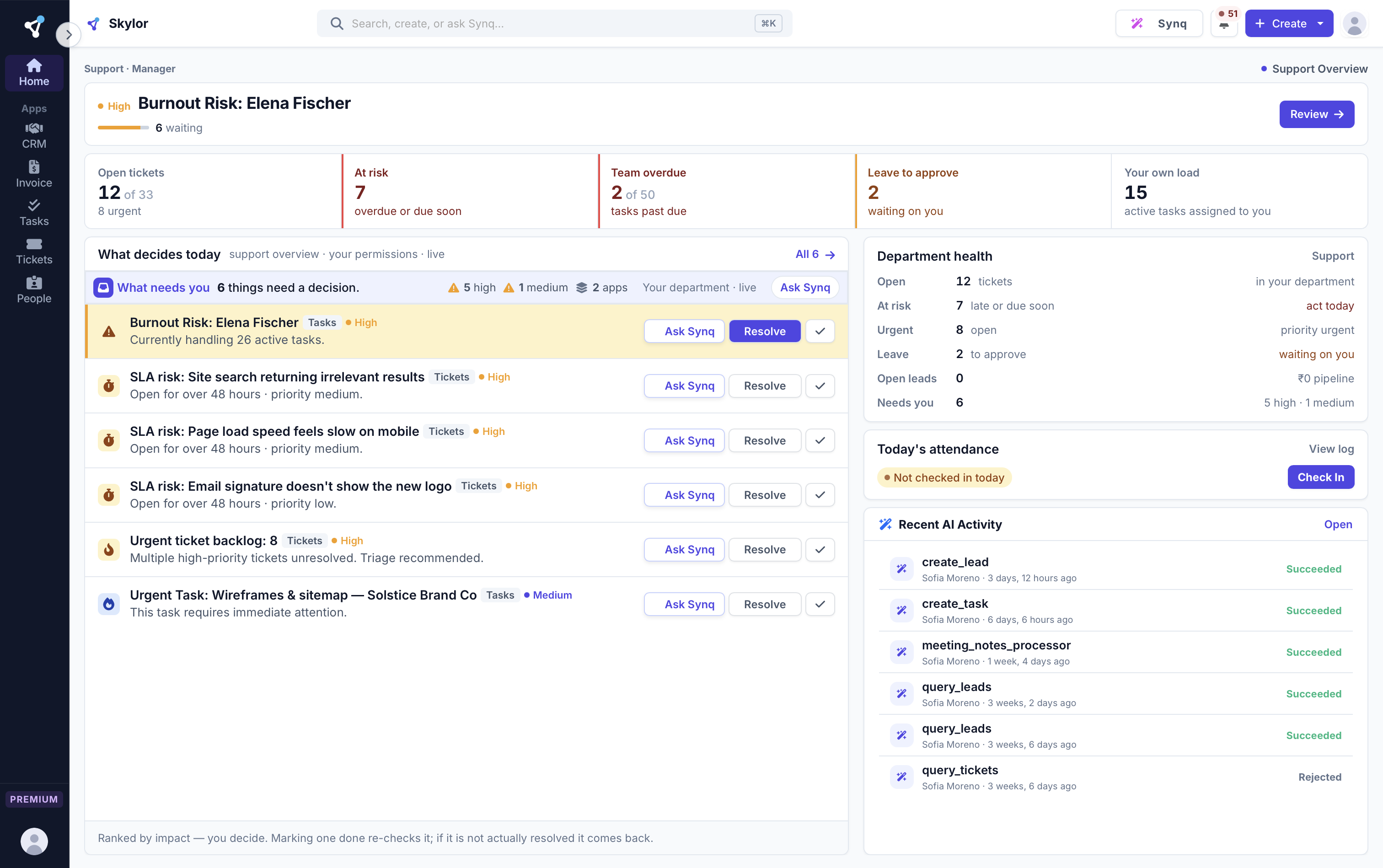The image size is (1383, 868).
Task: Open the Invoice app icon
Action: [x=34, y=175]
